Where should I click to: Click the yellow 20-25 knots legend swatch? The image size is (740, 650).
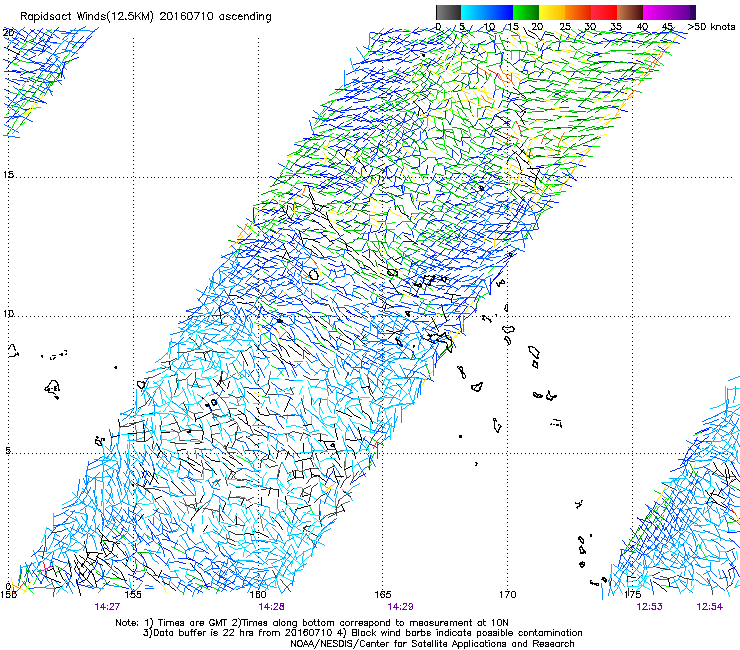pos(552,12)
